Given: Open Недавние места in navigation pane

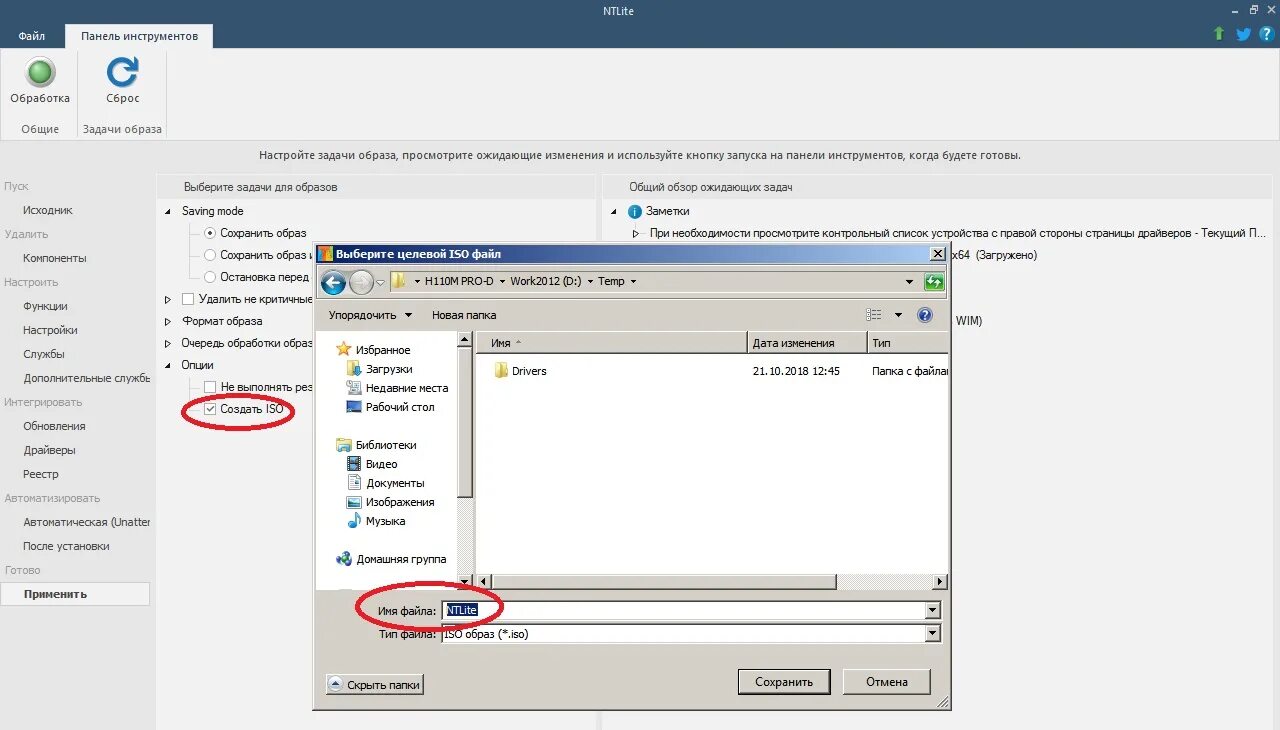Looking at the screenshot, I should pyautogui.click(x=406, y=388).
